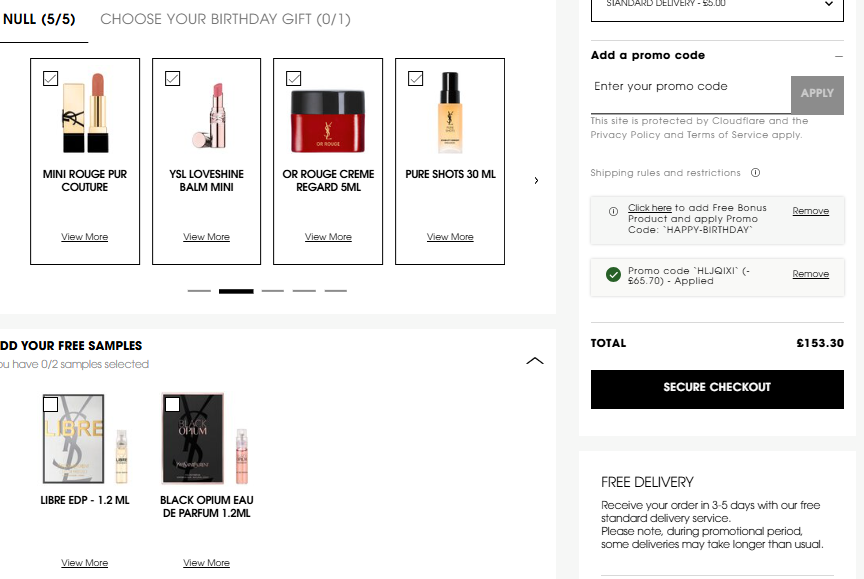Screen dimensions: 864x579
Task: Go to the third carousel page indicator
Action: (273, 291)
